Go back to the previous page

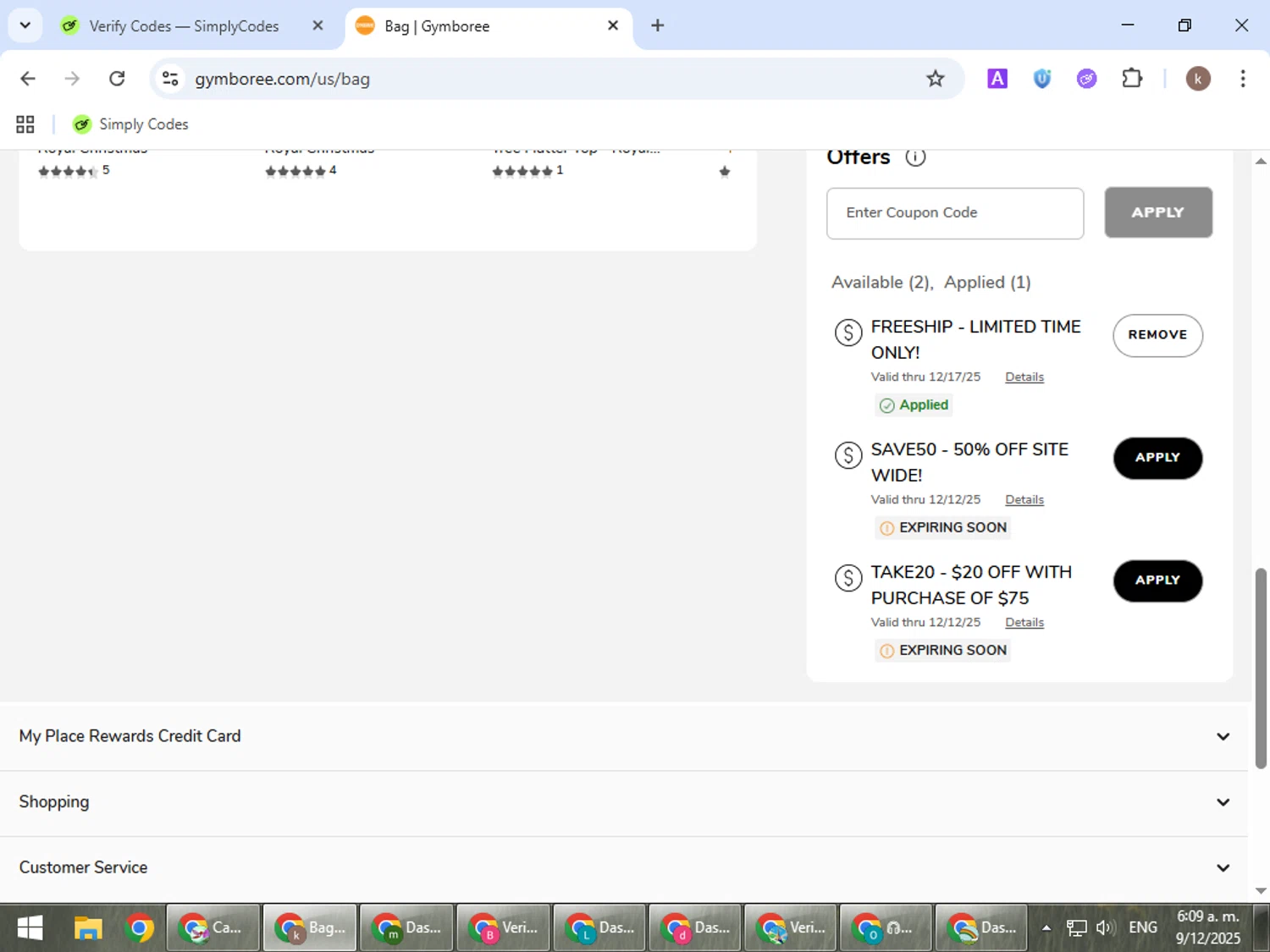point(28,79)
